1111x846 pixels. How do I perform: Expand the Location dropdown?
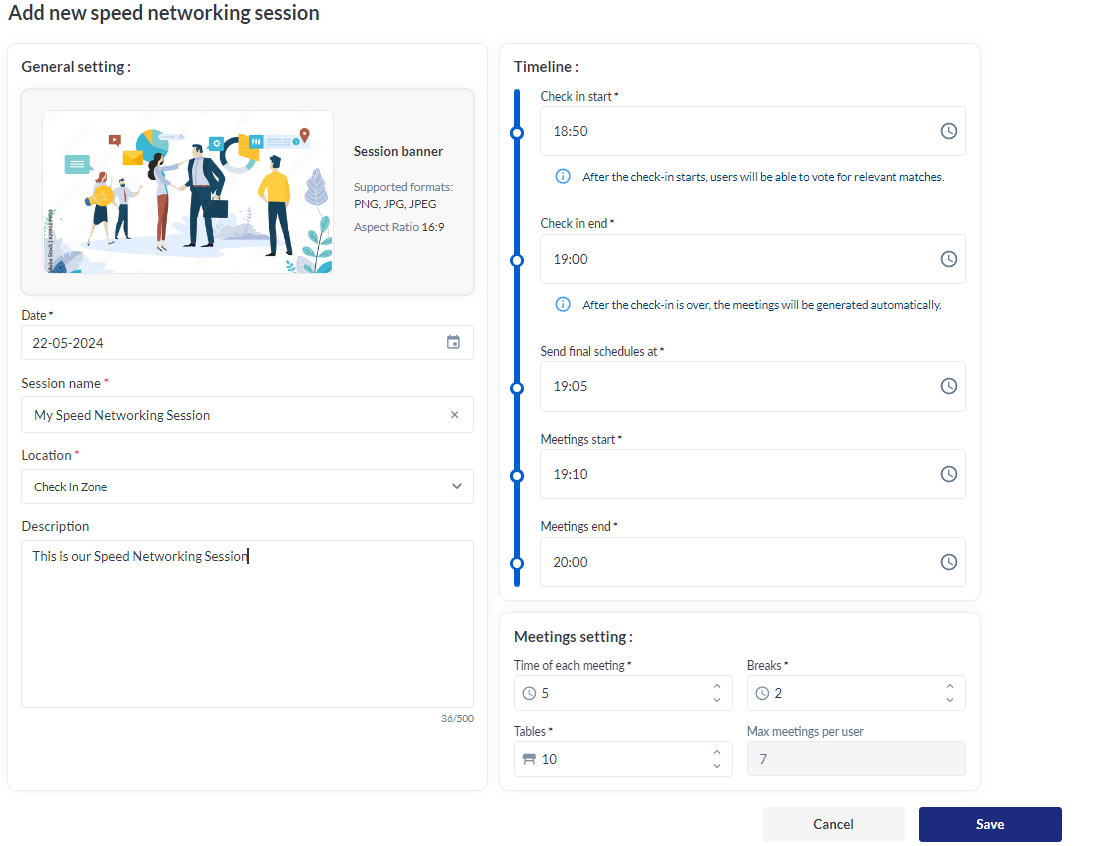pos(456,487)
